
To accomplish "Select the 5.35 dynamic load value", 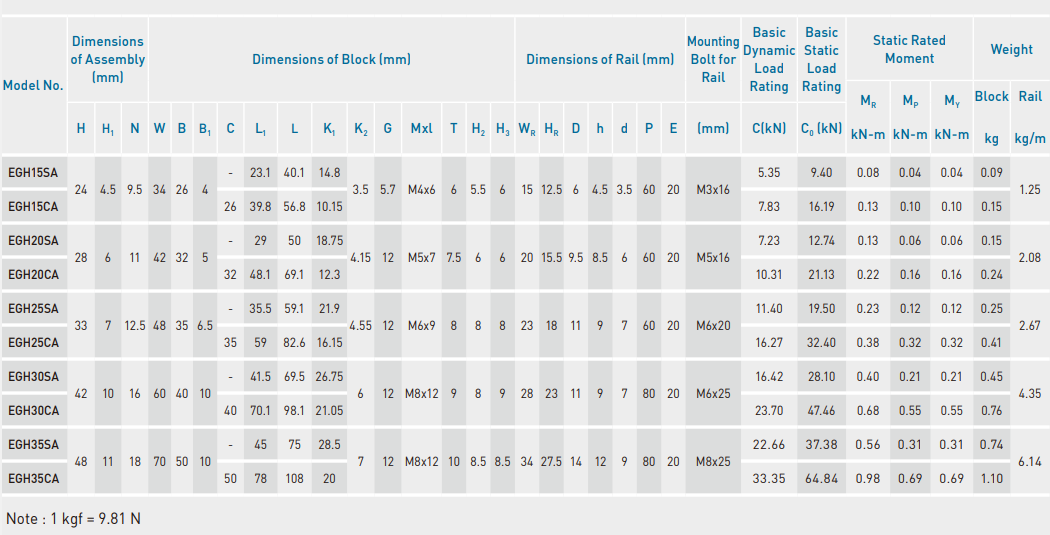I will click(x=769, y=173).
